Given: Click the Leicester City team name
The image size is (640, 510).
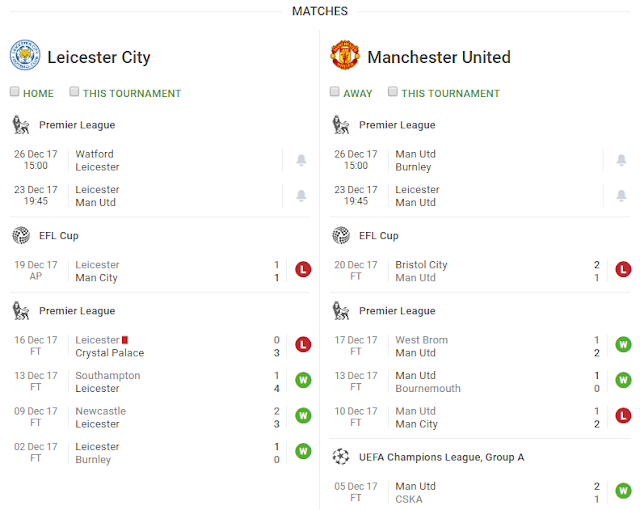Looking at the screenshot, I should [99, 57].
